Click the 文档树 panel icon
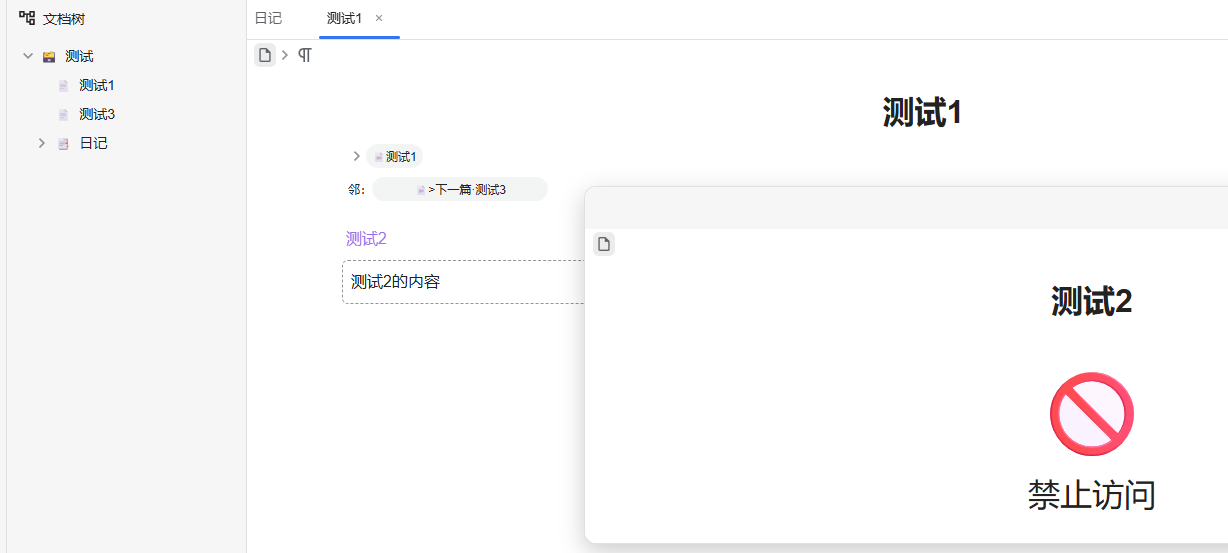1228x553 pixels. [27, 18]
